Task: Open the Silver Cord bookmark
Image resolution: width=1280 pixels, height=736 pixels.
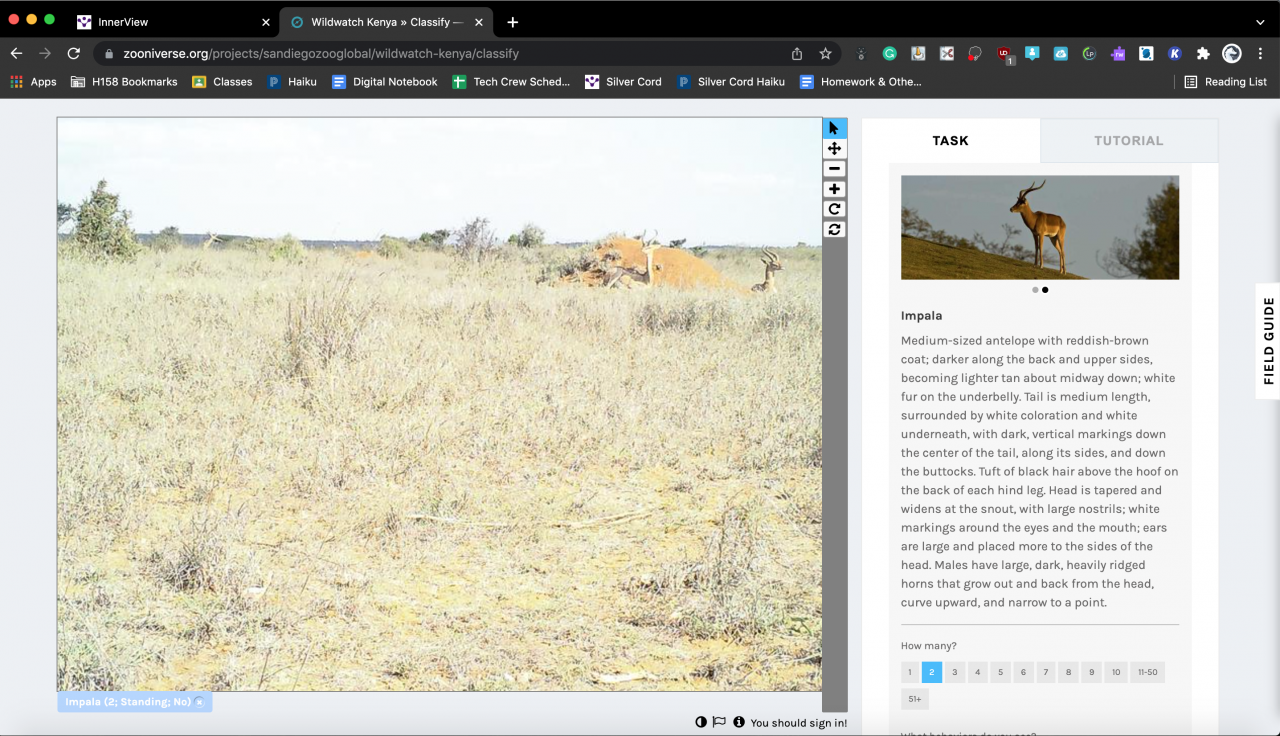Action: [623, 82]
